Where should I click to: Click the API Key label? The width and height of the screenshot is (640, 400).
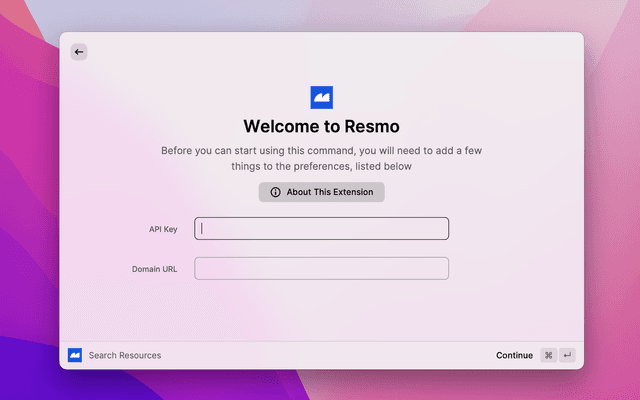[163, 229]
